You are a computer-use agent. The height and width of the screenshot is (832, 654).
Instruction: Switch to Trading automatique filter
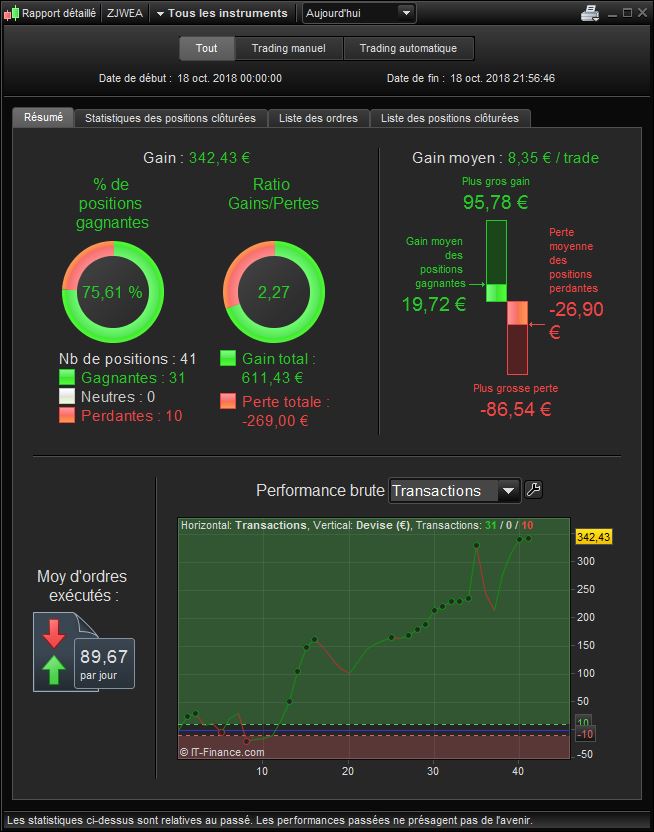(x=408, y=48)
